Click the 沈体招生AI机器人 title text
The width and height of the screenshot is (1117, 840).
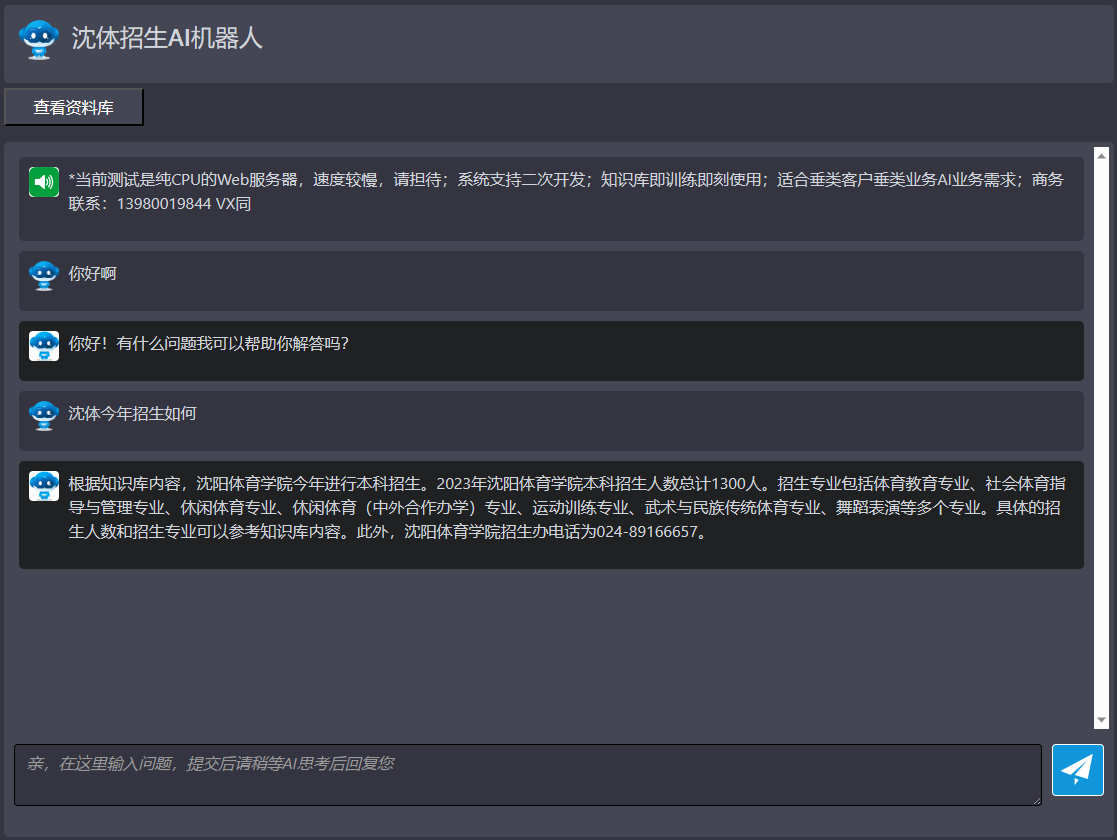click(x=167, y=38)
